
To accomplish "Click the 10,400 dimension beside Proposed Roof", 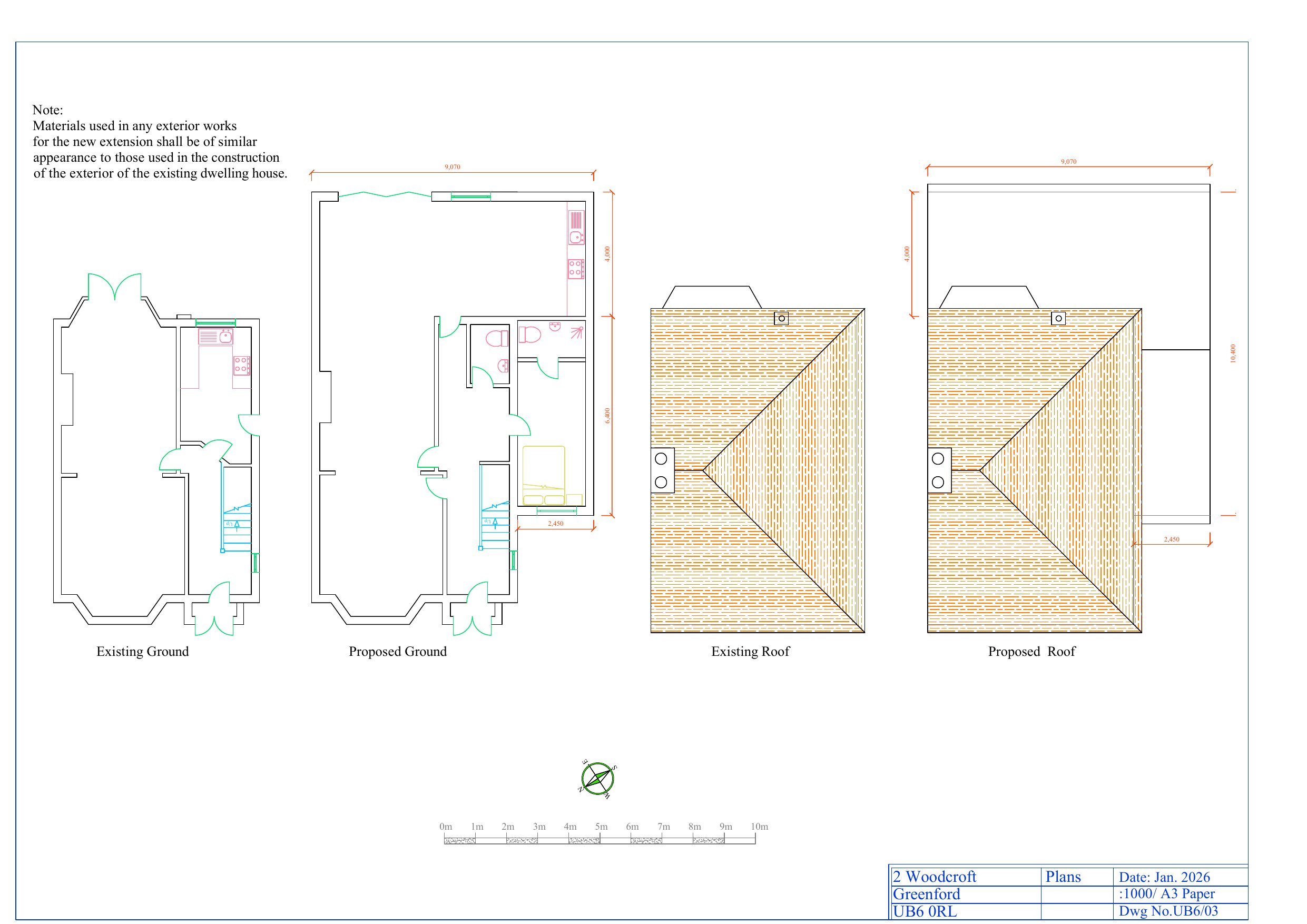I will [1233, 353].
